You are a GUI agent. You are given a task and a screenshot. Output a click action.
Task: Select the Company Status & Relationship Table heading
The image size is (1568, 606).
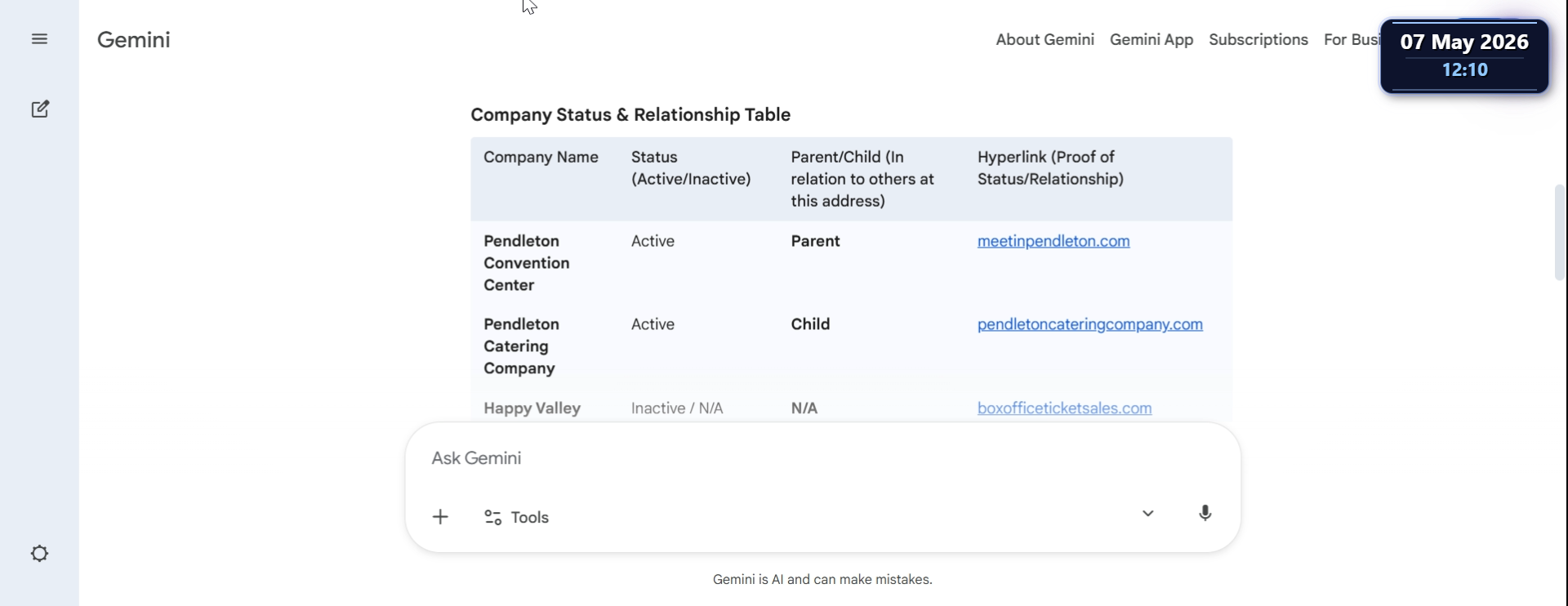tap(630, 115)
